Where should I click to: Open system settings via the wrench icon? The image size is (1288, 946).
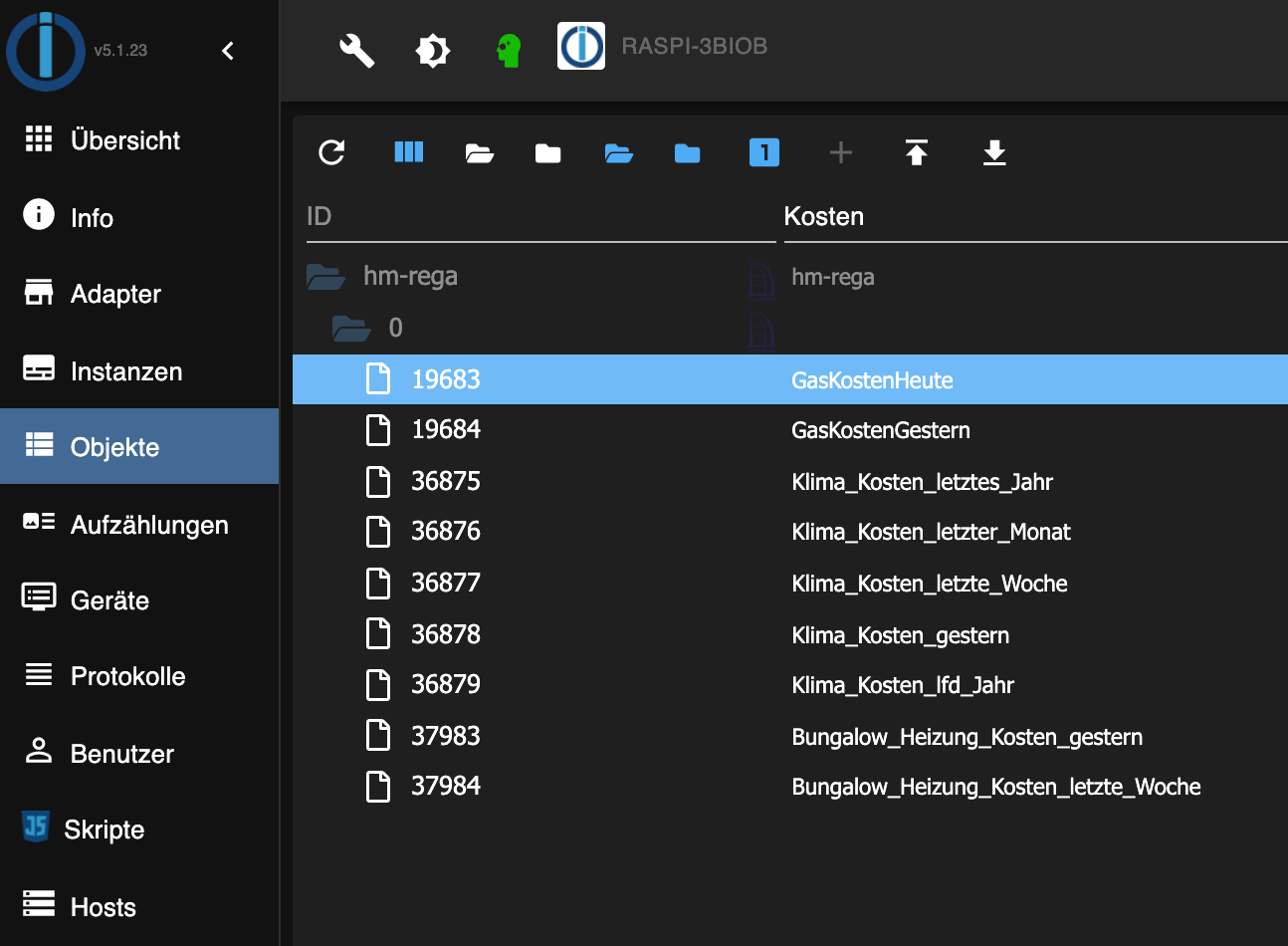[x=356, y=50]
